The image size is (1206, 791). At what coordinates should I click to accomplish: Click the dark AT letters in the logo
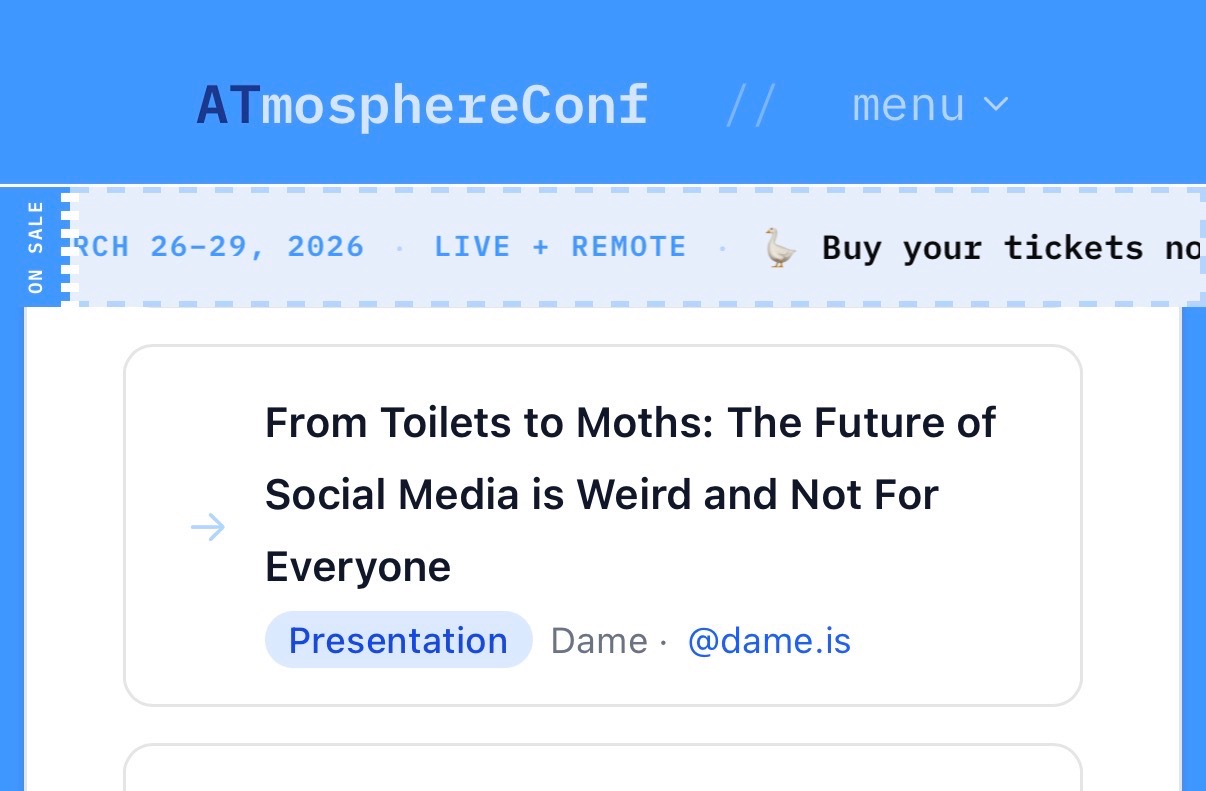(x=228, y=105)
